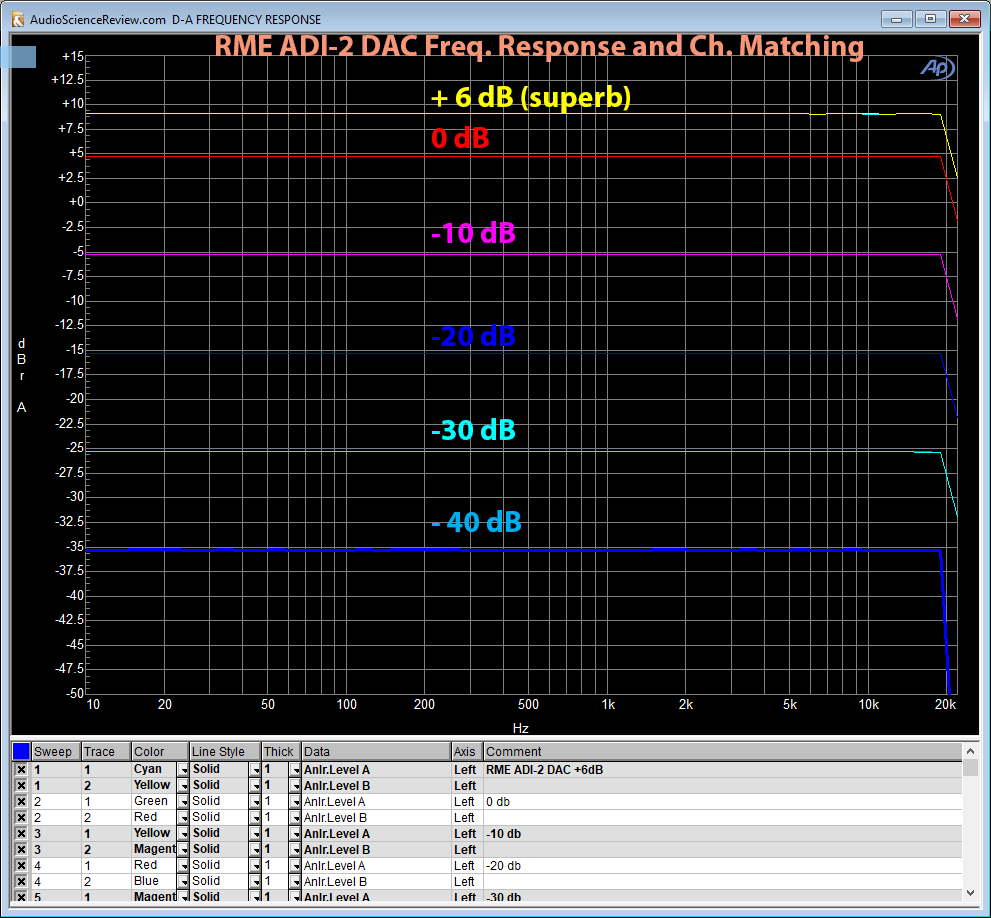Toggle visibility checkbox for Green 0 db trace

pos(21,802)
